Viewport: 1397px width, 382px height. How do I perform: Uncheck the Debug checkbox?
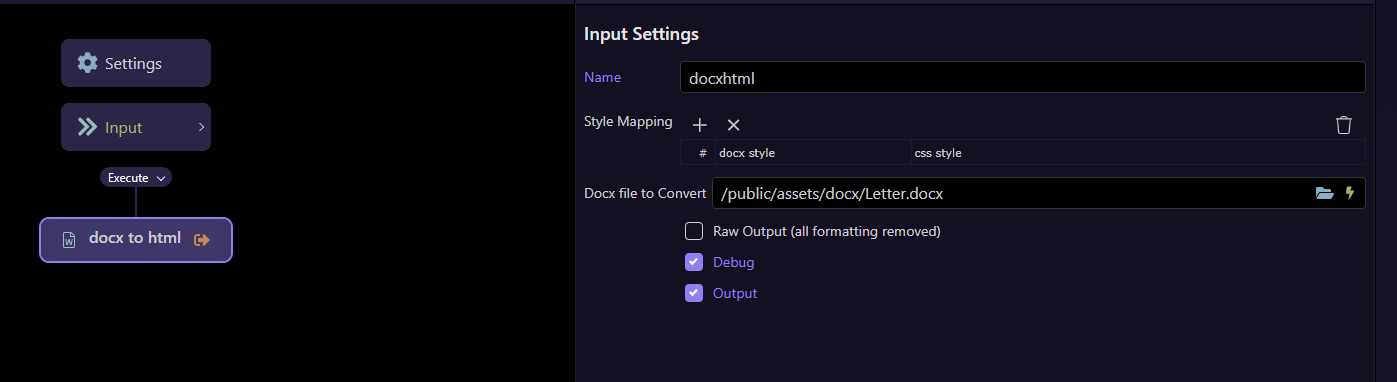click(694, 262)
